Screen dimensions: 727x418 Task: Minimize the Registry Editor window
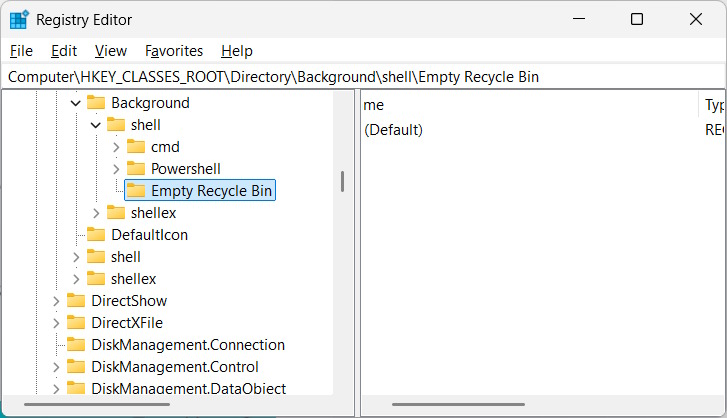coord(579,19)
